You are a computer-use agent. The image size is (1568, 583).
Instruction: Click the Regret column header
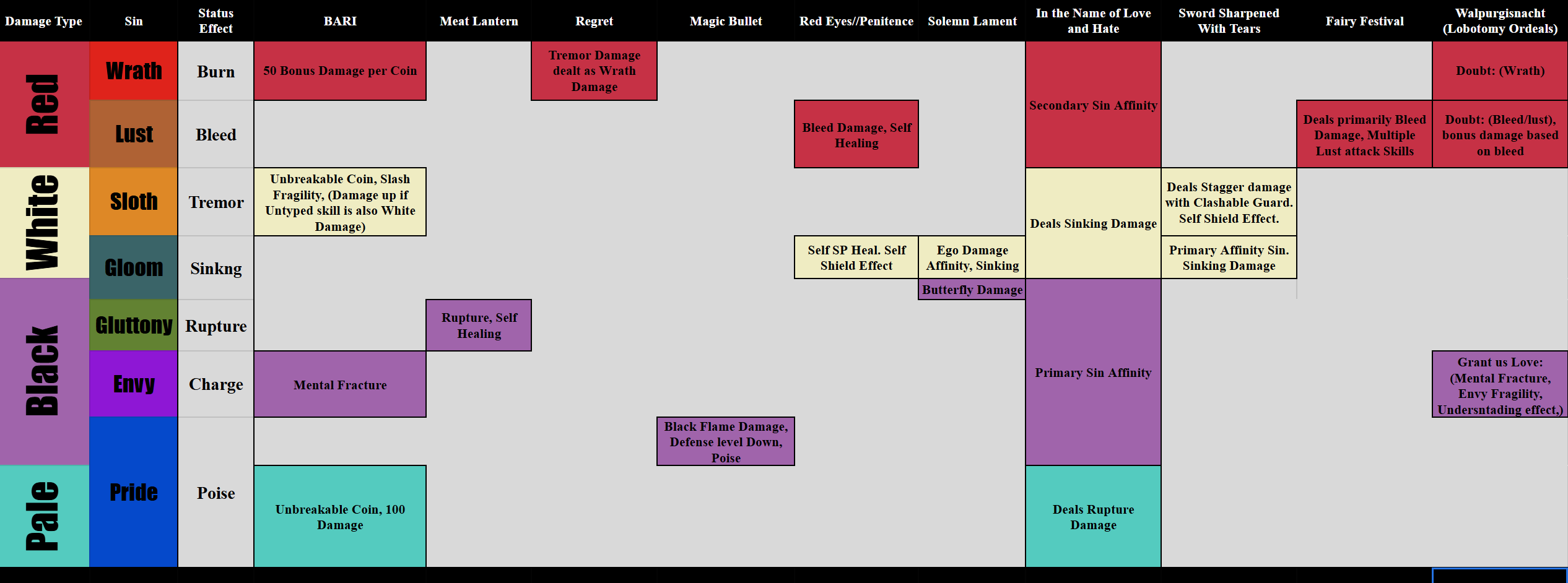[x=594, y=21]
